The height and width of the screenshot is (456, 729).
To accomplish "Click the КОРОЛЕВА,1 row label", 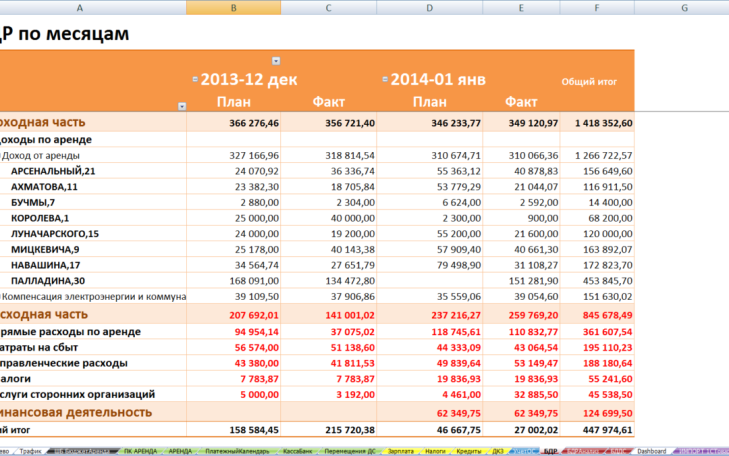I will (x=40, y=218).
